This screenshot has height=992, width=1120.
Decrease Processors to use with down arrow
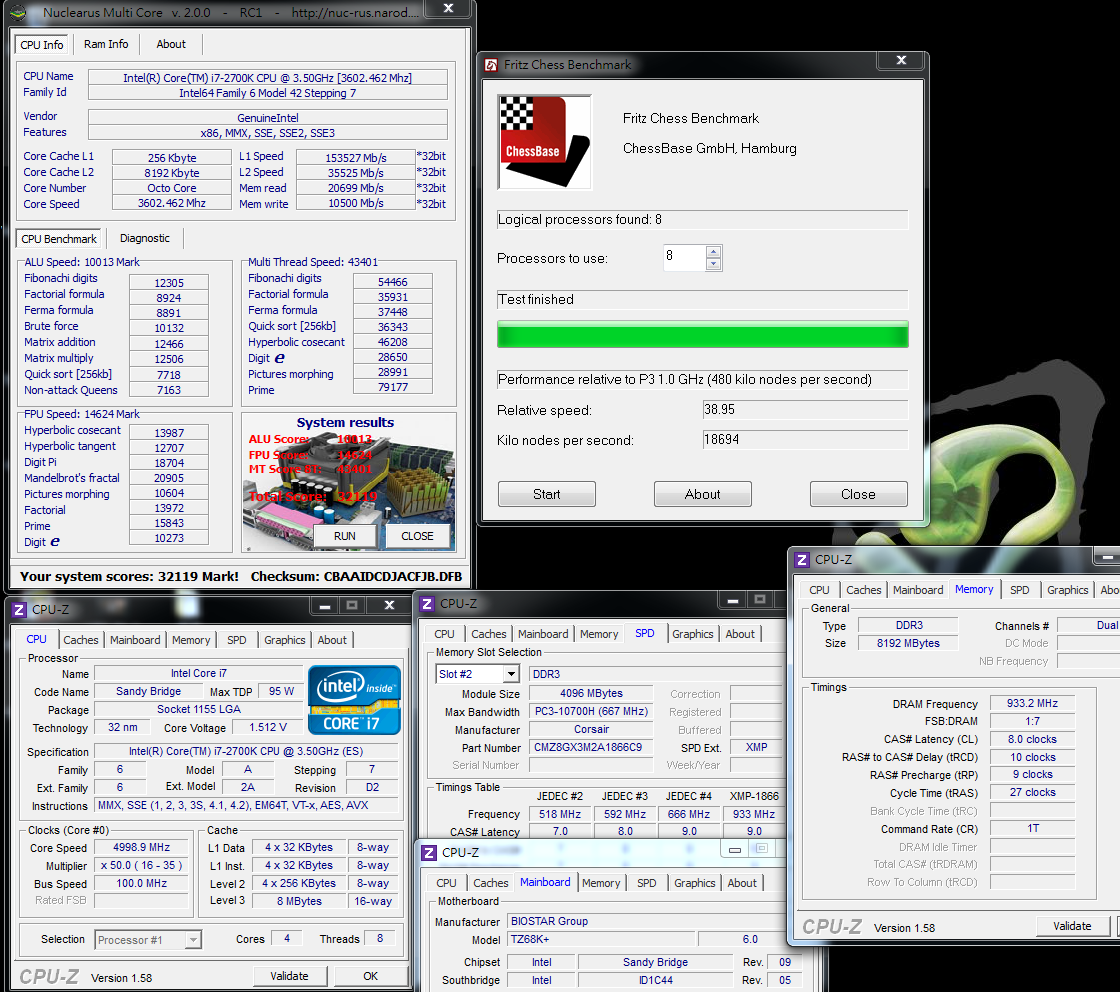tap(713, 264)
